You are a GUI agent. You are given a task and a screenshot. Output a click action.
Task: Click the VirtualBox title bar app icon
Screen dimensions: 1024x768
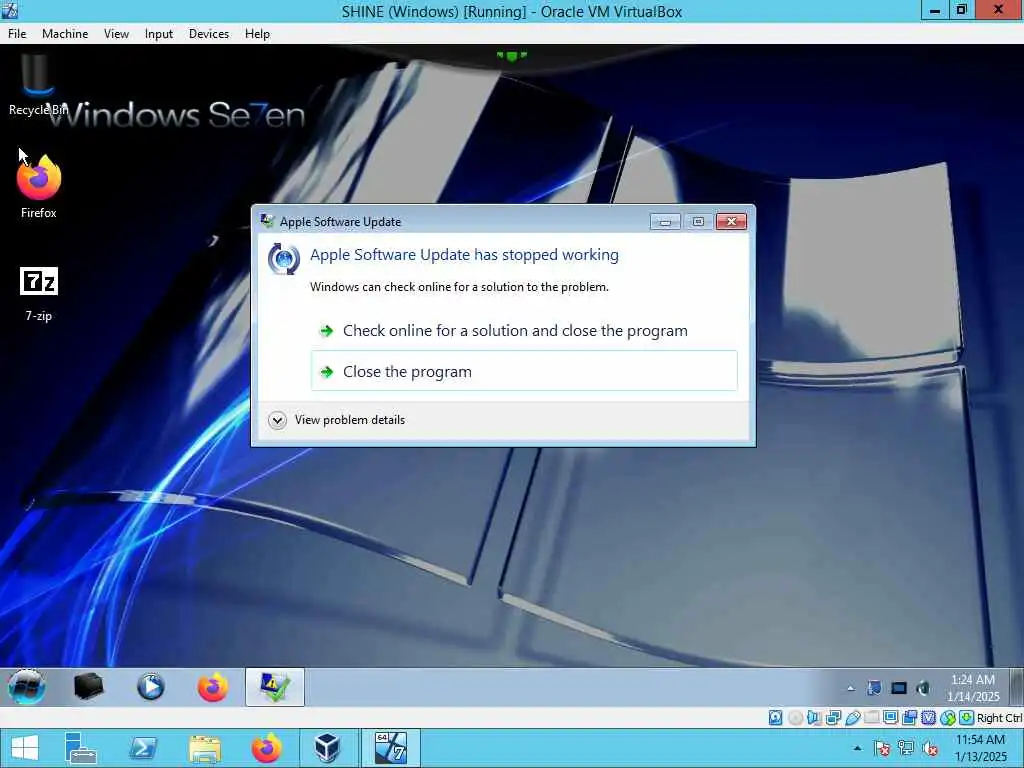point(10,10)
